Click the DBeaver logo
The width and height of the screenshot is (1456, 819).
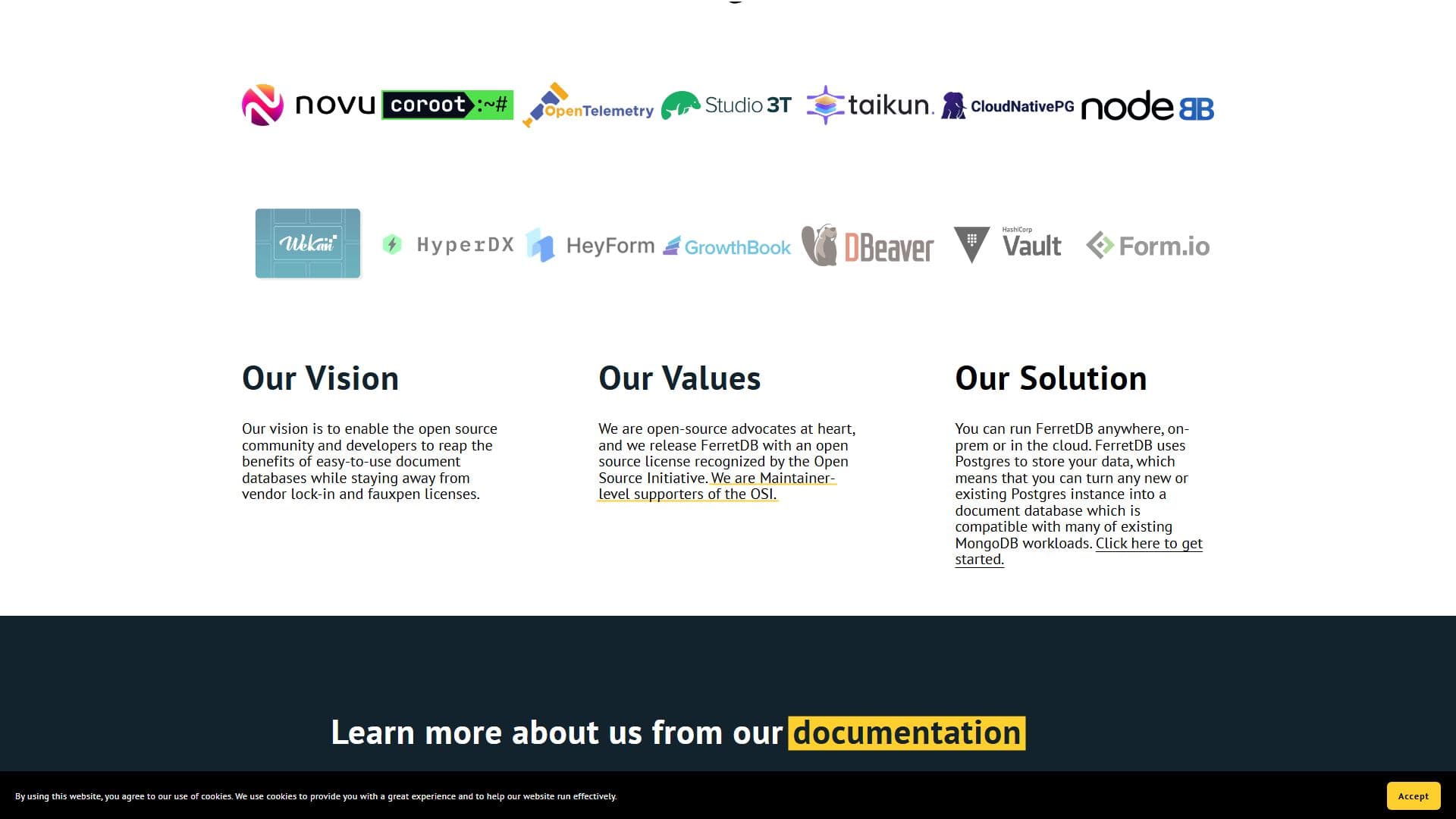[x=868, y=245]
